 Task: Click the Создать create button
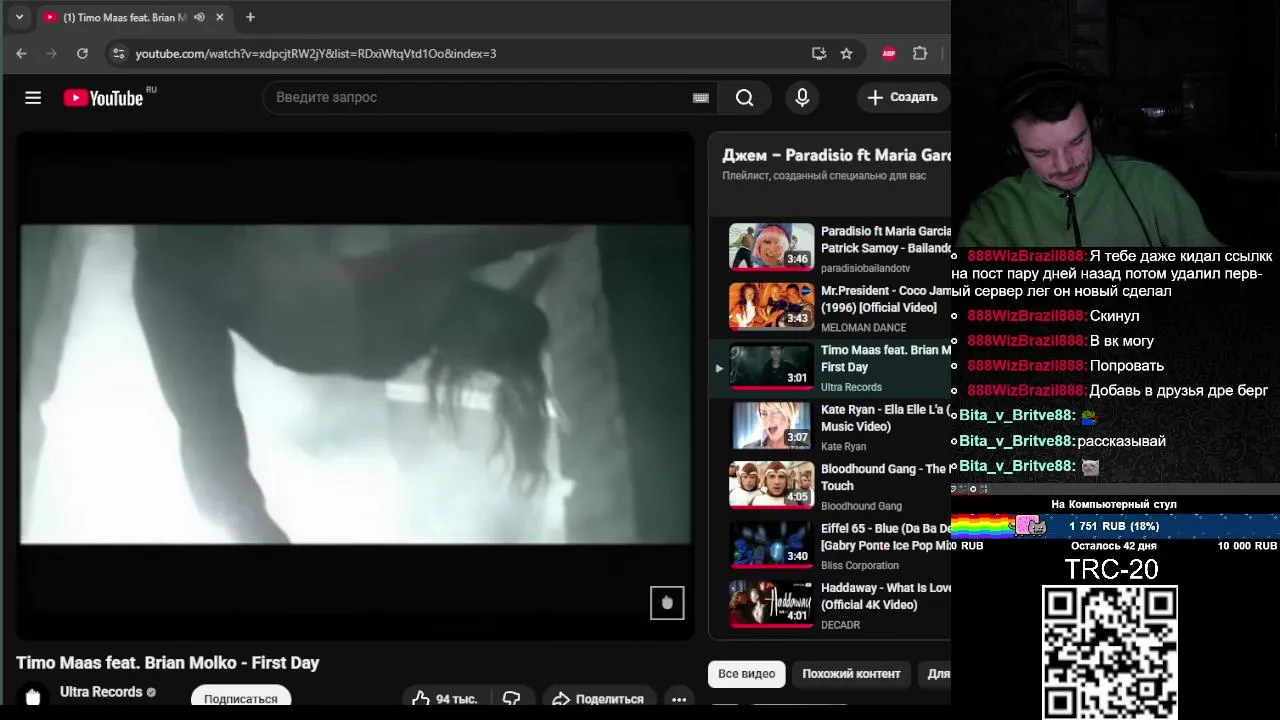point(902,97)
